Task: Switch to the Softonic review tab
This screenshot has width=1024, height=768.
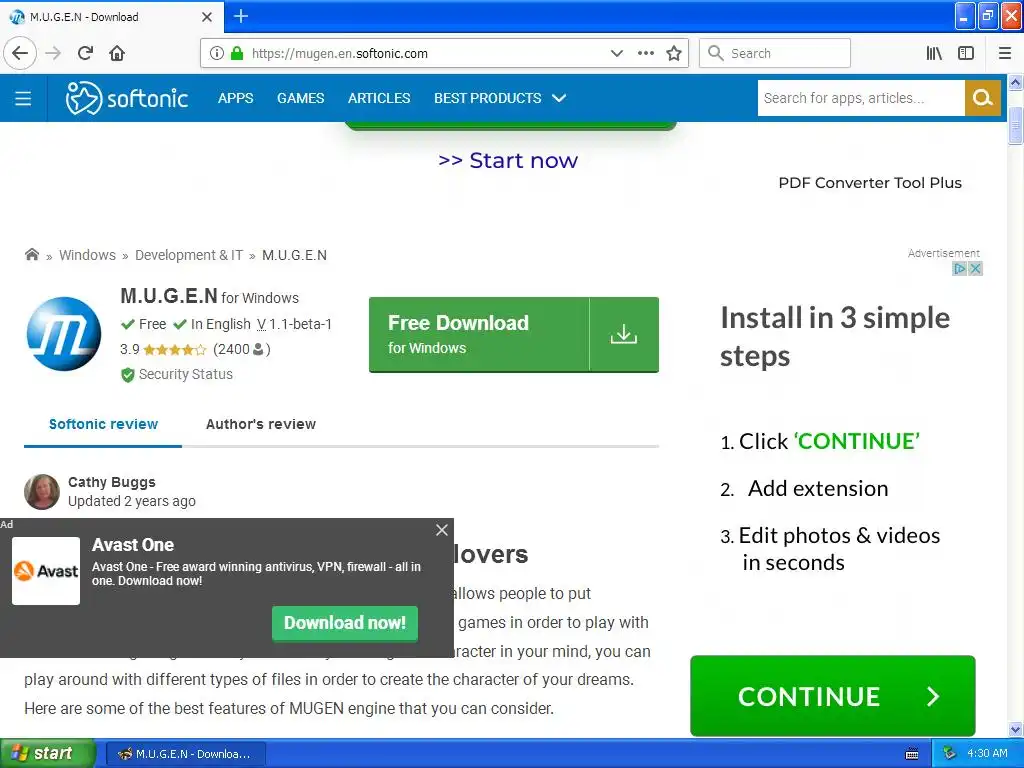Action: click(103, 424)
